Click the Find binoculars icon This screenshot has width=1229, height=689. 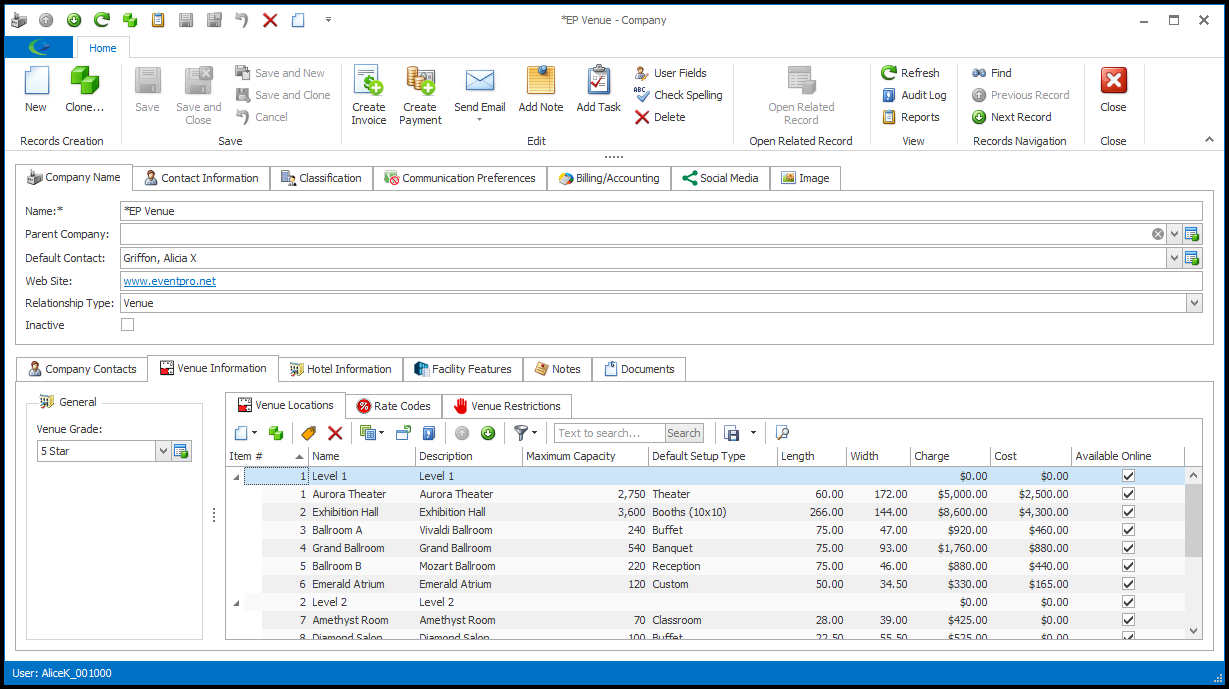pos(979,73)
